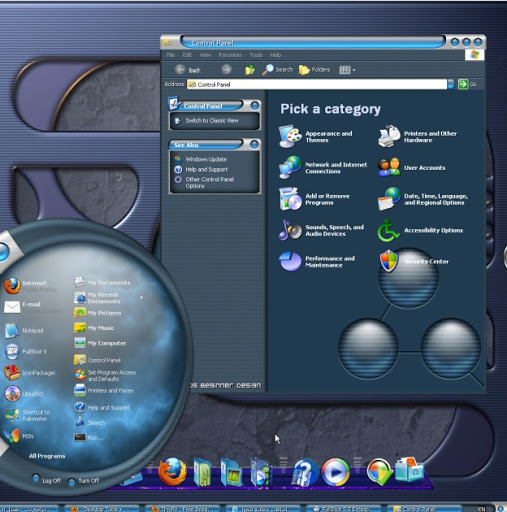Toggle the Folders pane button
This screenshot has width=507, height=512.
[314, 69]
